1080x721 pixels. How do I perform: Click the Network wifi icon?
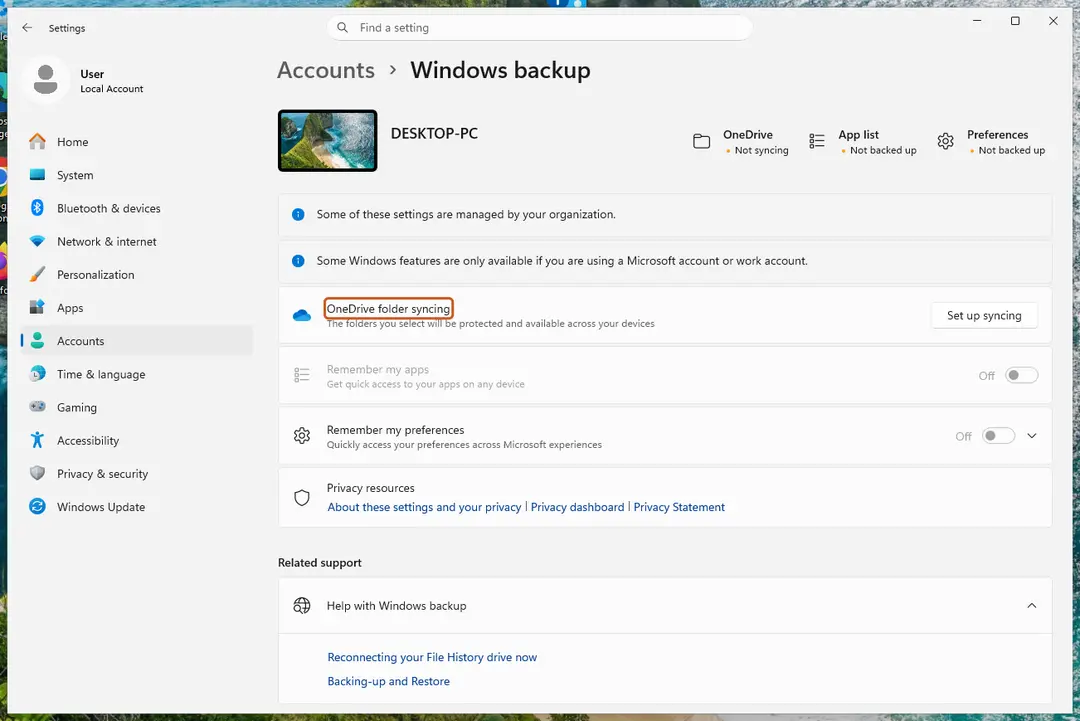click(x=37, y=241)
